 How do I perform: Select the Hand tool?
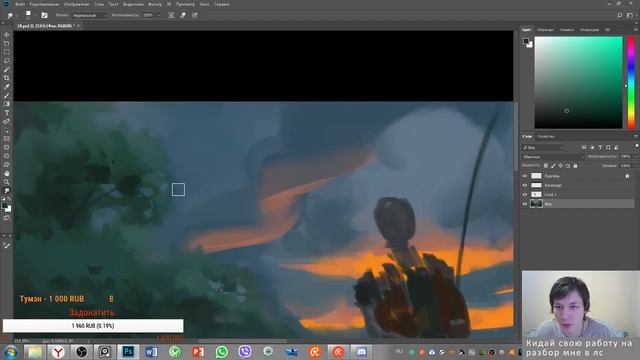click(x=7, y=173)
